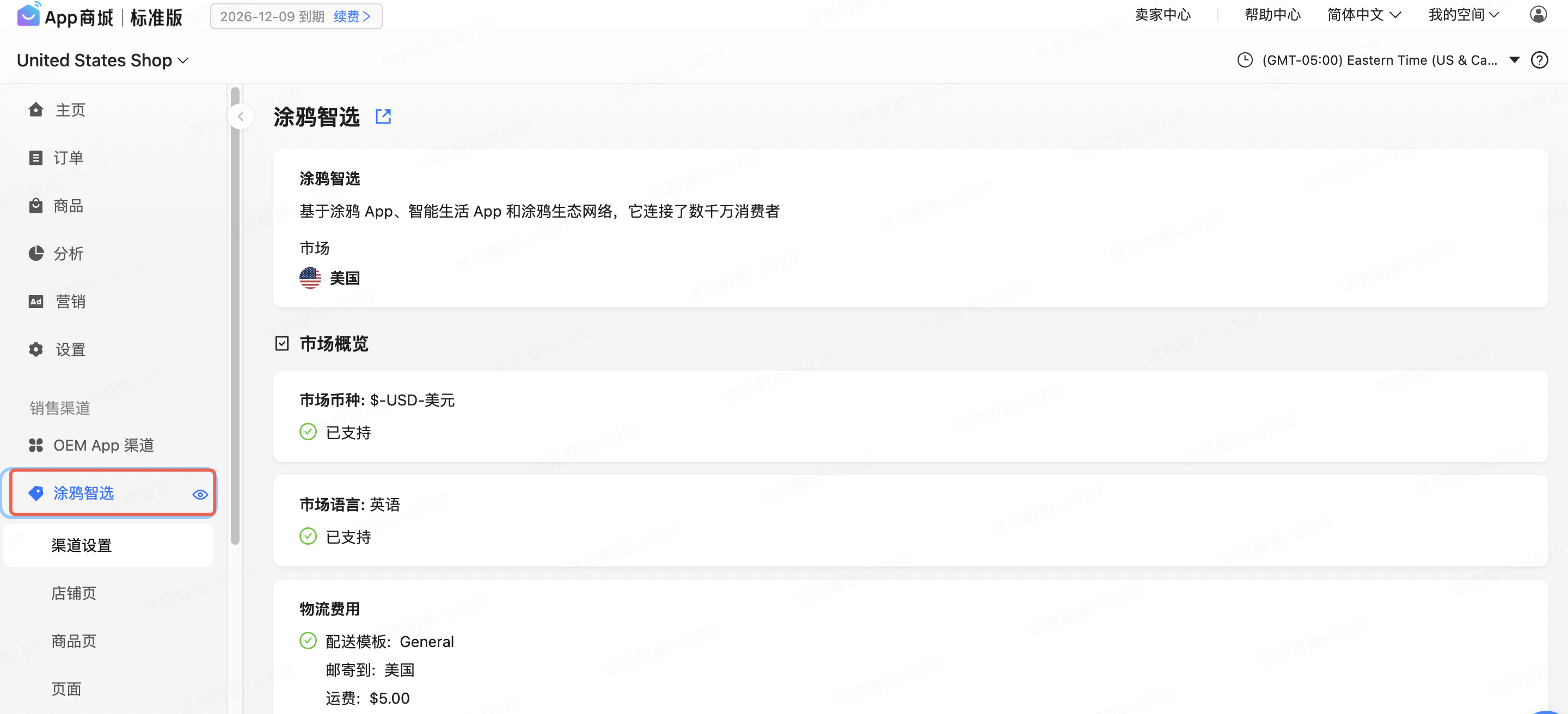Click the 设置 gear icon
The height and width of the screenshot is (714, 1568).
point(36,349)
